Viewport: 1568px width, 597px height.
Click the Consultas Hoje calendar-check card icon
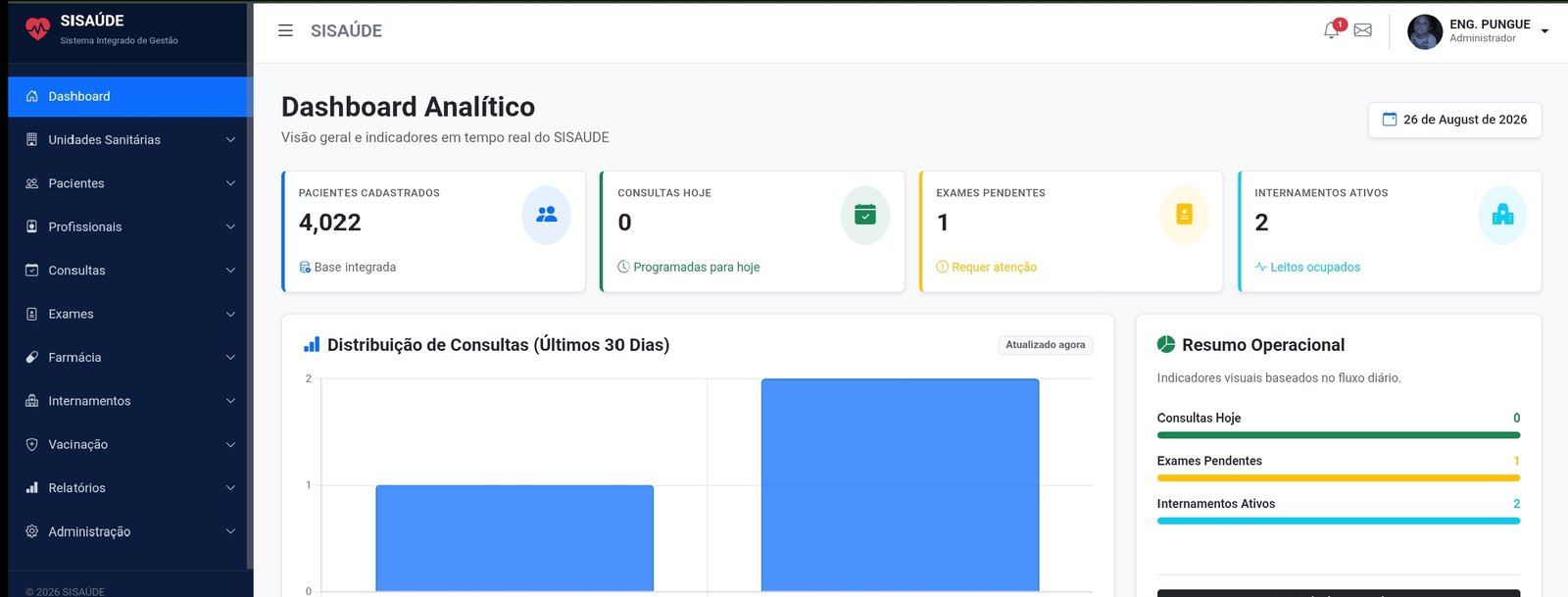[865, 215]
